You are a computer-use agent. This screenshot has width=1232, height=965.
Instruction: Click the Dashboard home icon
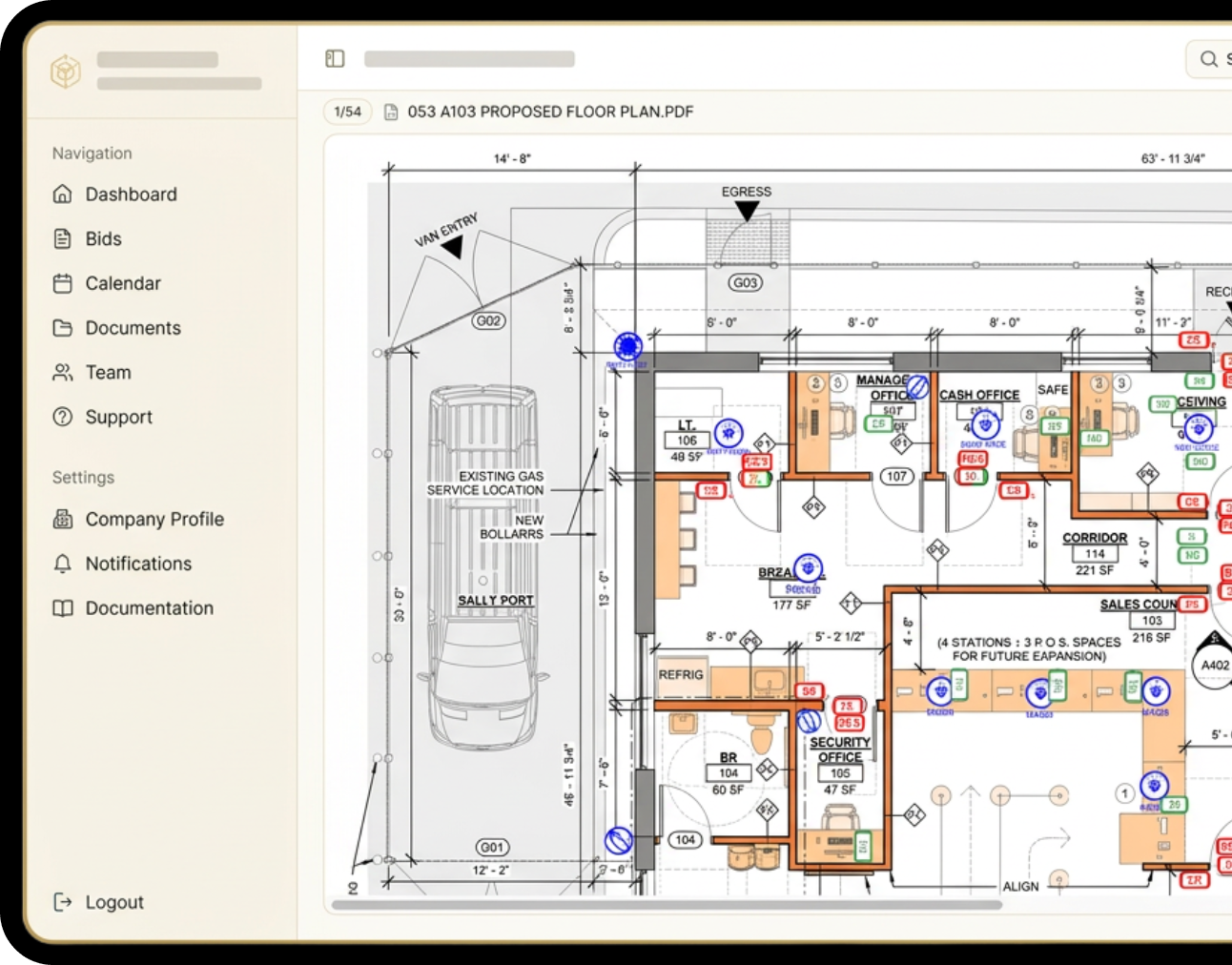63,195
